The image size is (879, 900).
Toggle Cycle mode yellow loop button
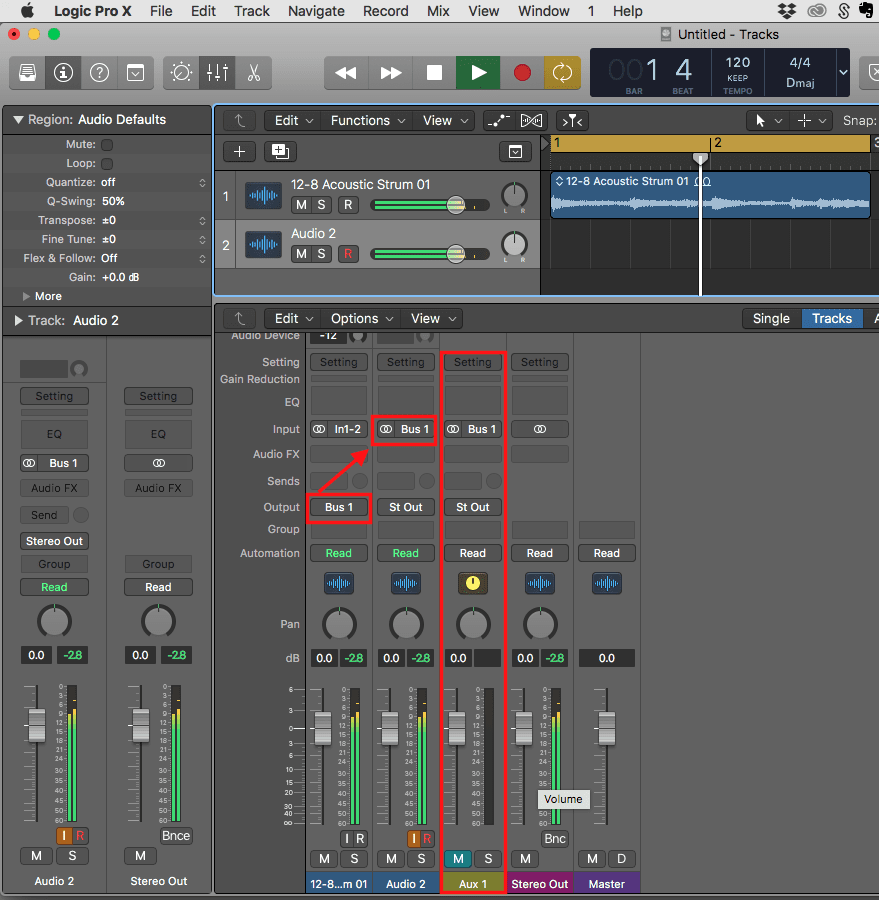pyautogui.click(x=563, y=73)
